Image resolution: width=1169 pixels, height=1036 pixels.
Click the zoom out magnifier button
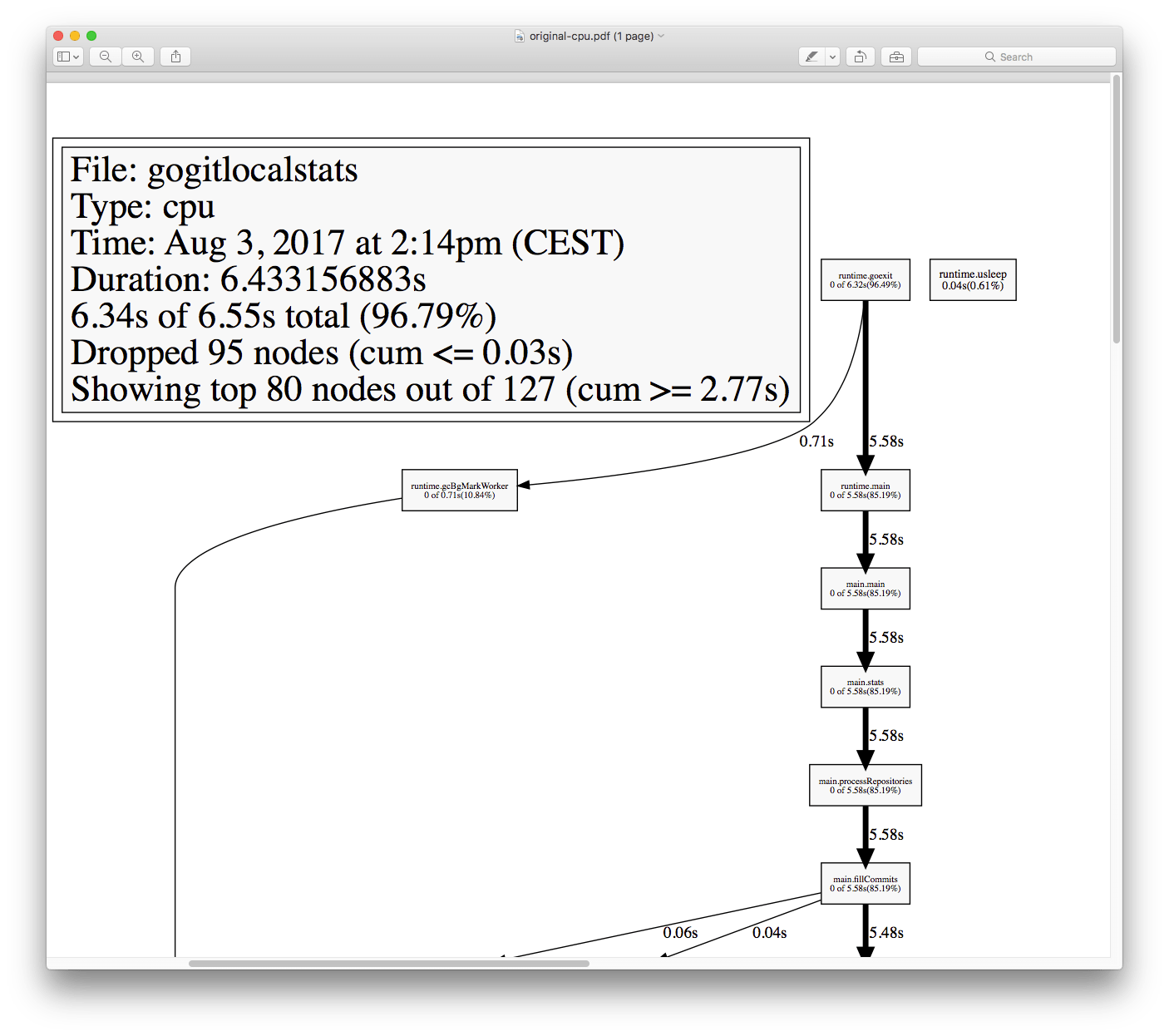click(106, 57)
